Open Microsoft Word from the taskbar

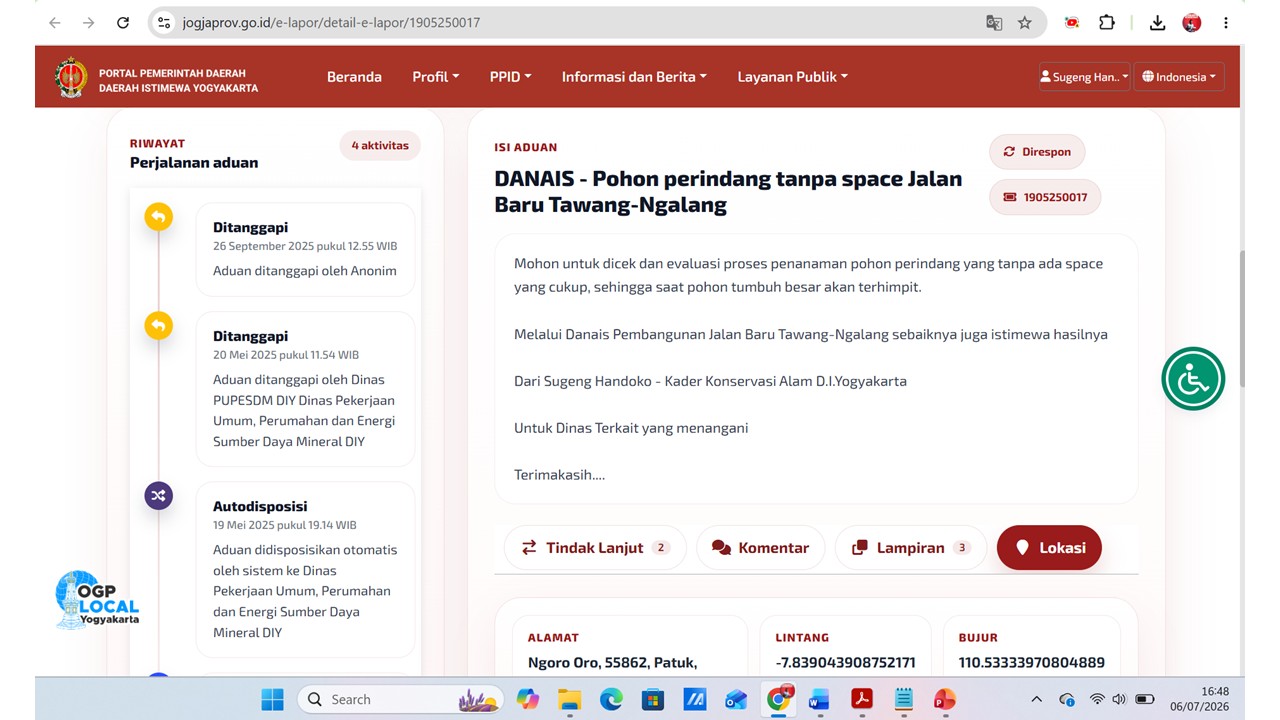click(x=820, y=699)
